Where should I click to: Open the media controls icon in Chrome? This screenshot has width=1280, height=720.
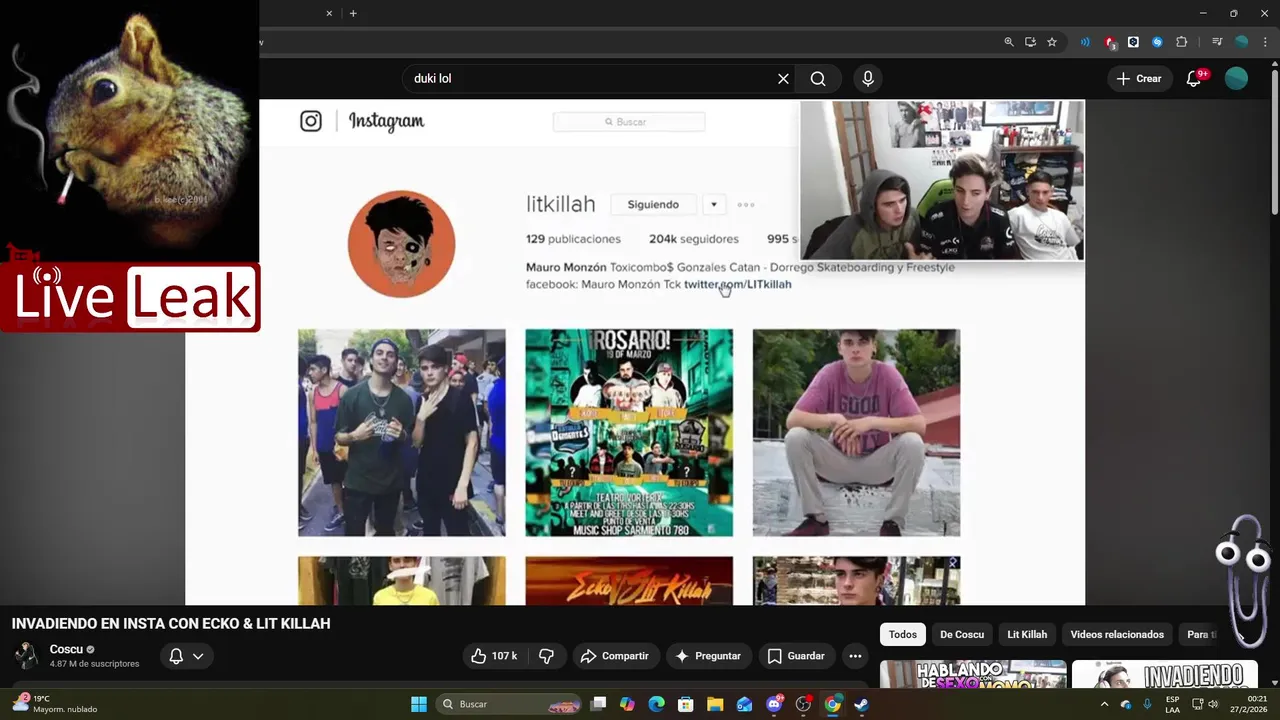pos(1217,42)
